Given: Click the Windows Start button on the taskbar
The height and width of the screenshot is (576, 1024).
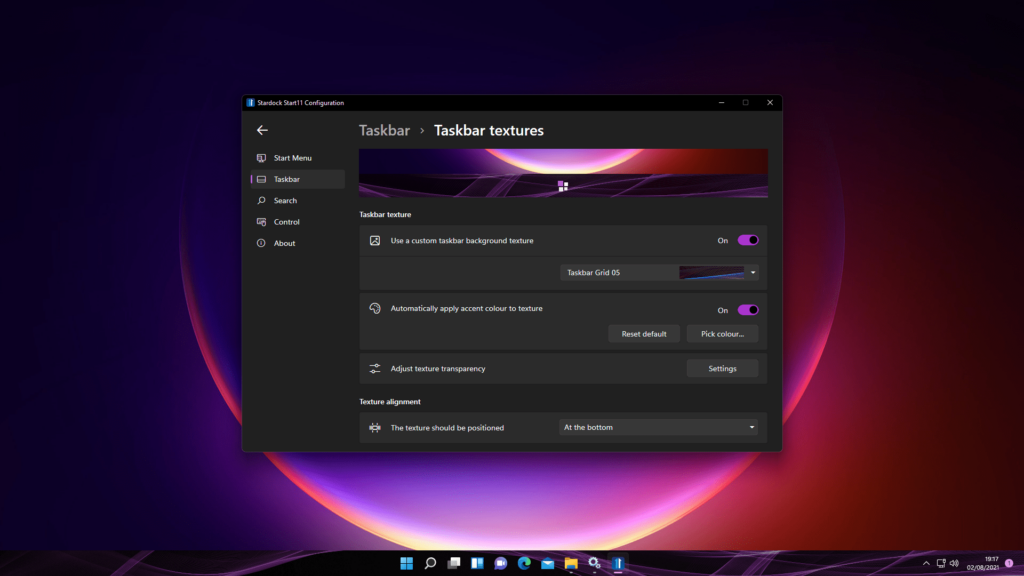Looking at the screenshot, I should [x=407, y=563].
